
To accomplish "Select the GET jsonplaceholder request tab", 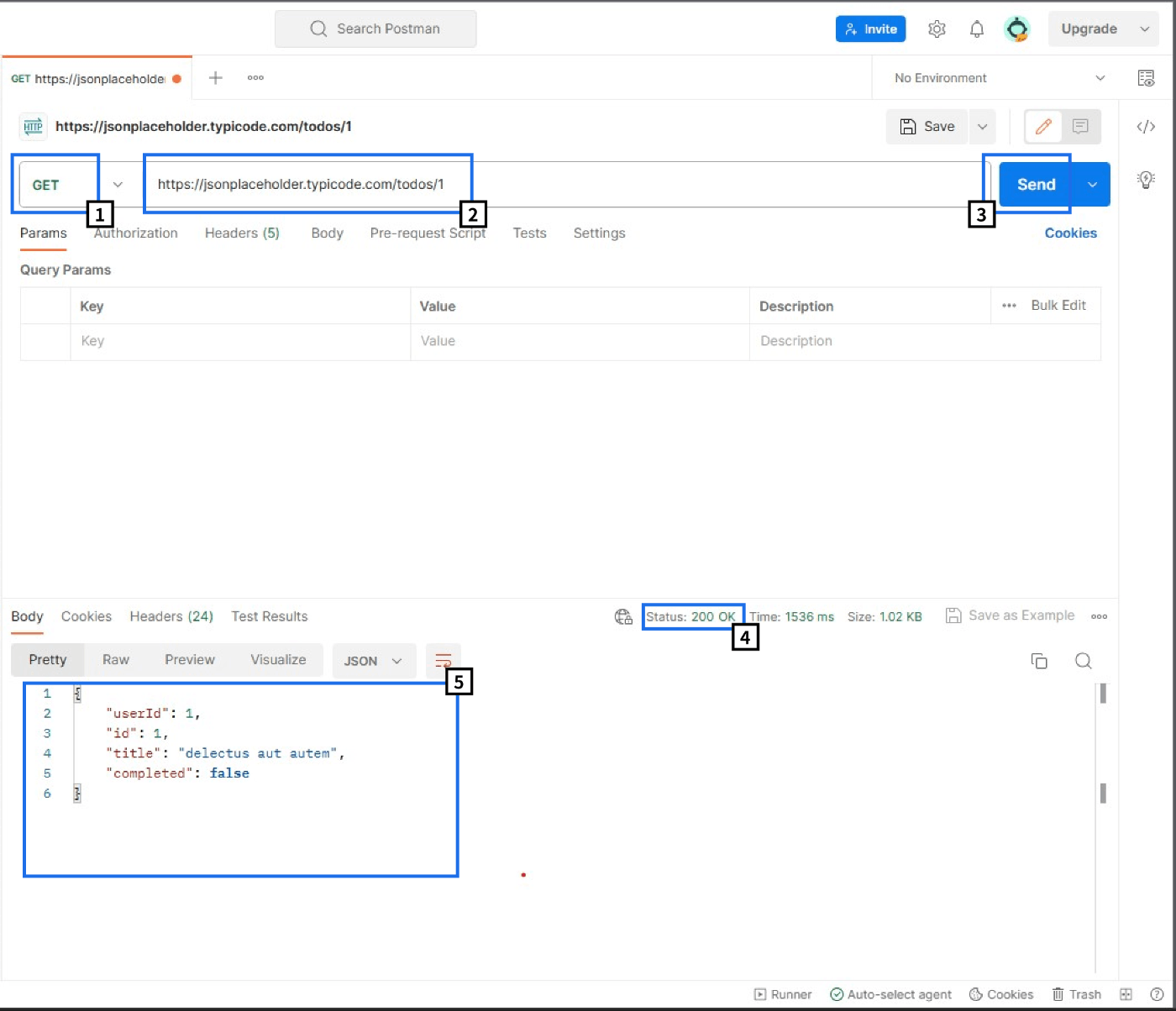I will [x=96, y=79].
